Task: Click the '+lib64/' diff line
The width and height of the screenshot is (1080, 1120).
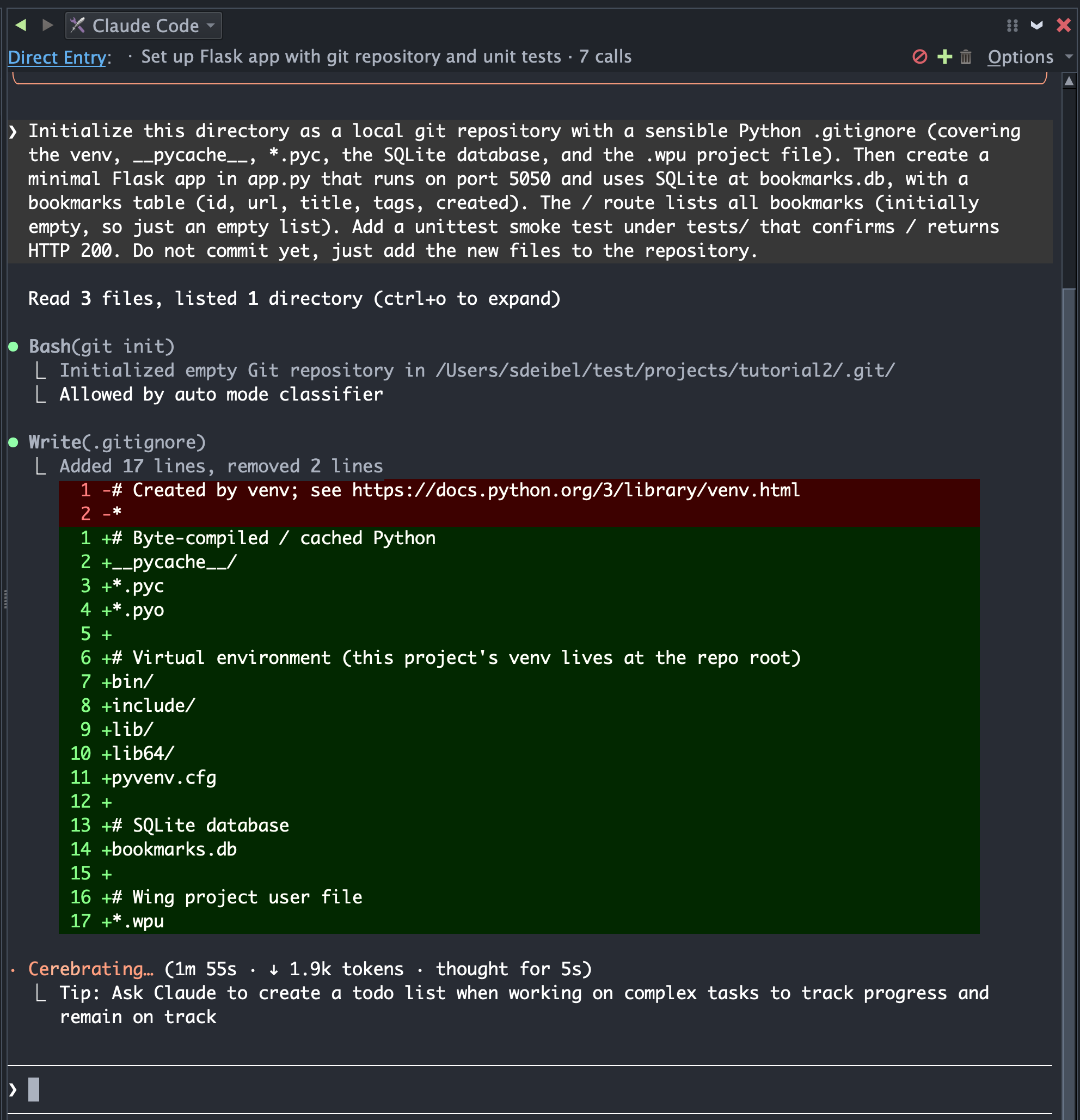Action: 519,754
